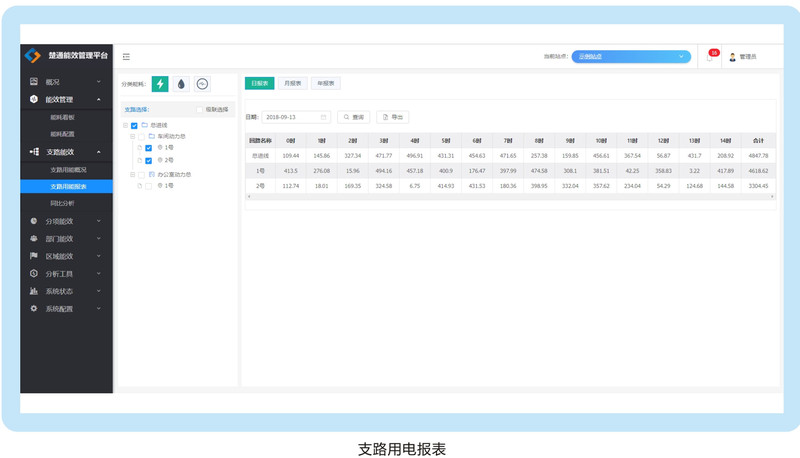Image resolution: width=800 pixels, height=458 pixels.
Task: Select the electricity (lightning bolt) energy type
Action: coord(160,84)
